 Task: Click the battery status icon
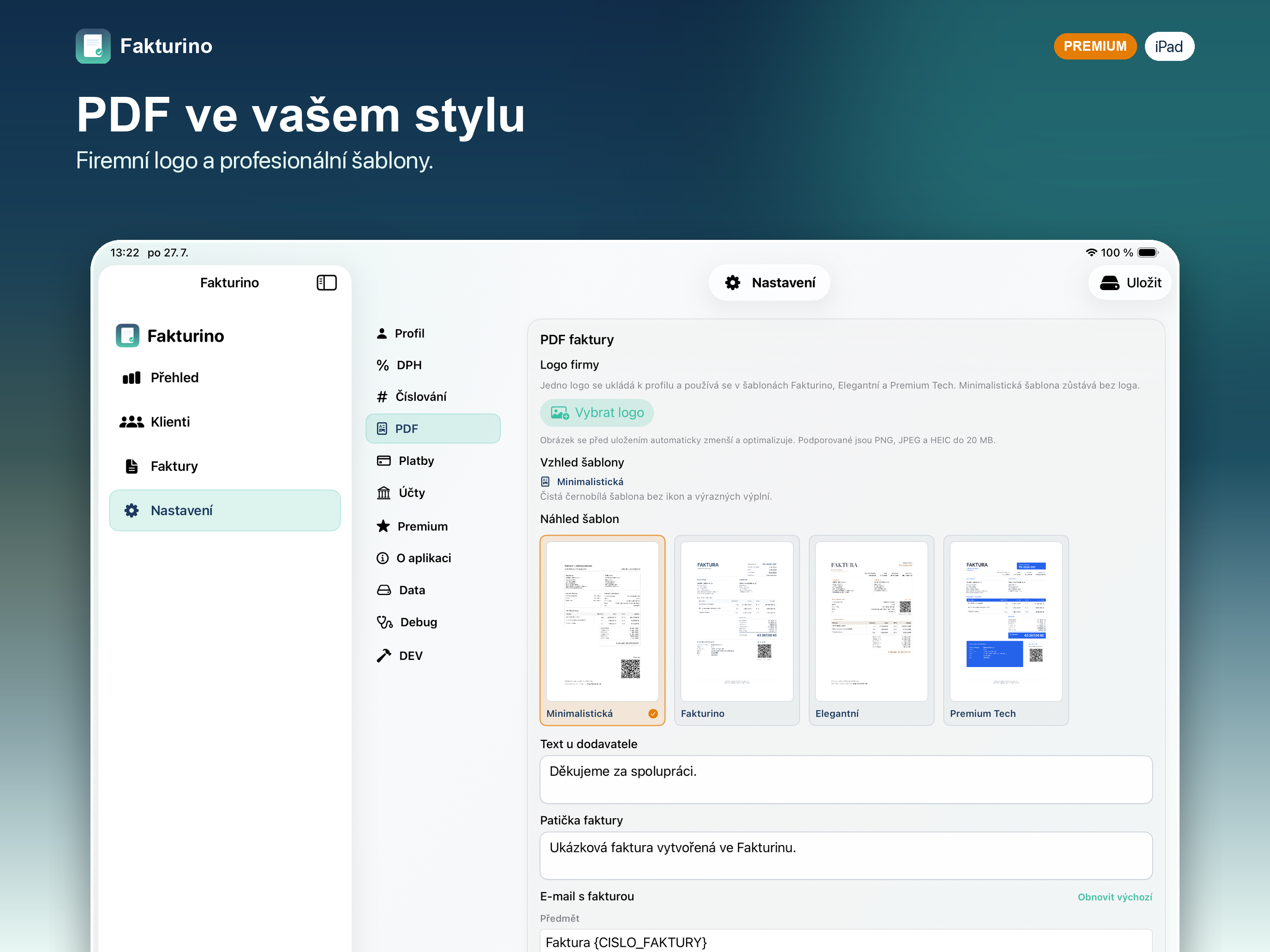pos(1148,252)
